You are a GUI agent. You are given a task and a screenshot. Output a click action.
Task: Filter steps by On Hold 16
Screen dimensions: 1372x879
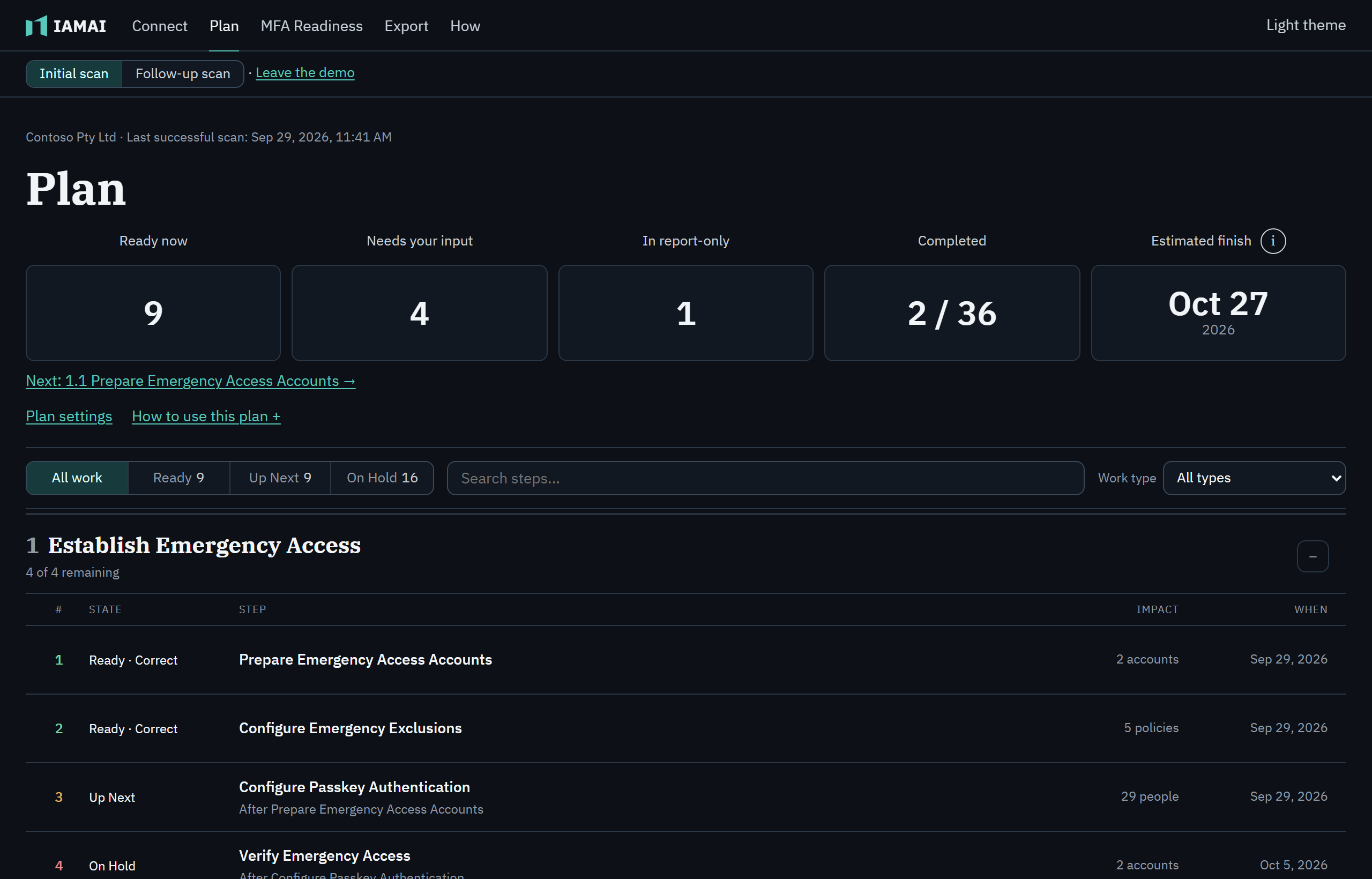click(x=382, y=478)
